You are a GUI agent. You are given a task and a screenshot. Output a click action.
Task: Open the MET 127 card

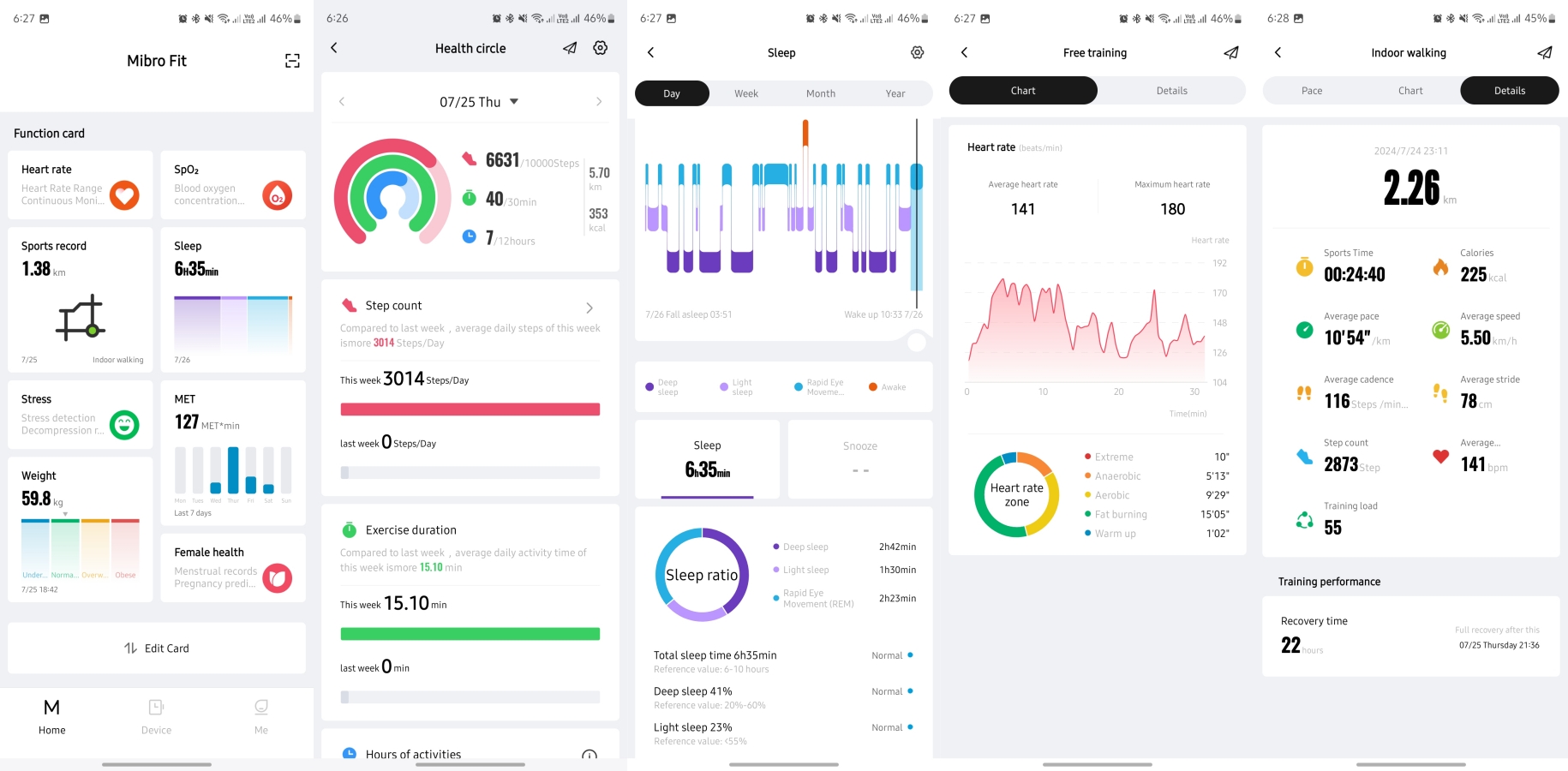(x=233, y=453)
